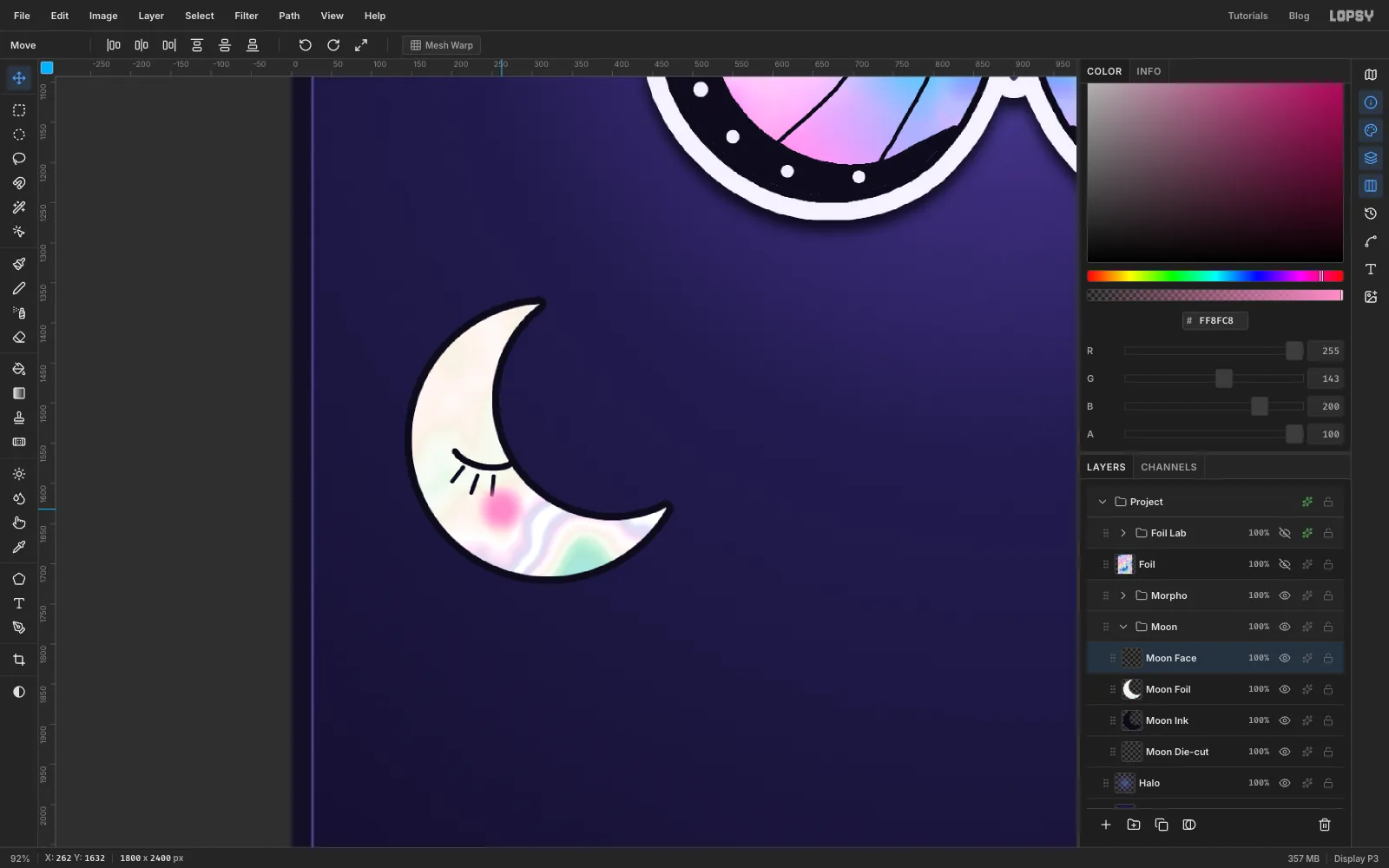Open the Tutorials link

1247,16
